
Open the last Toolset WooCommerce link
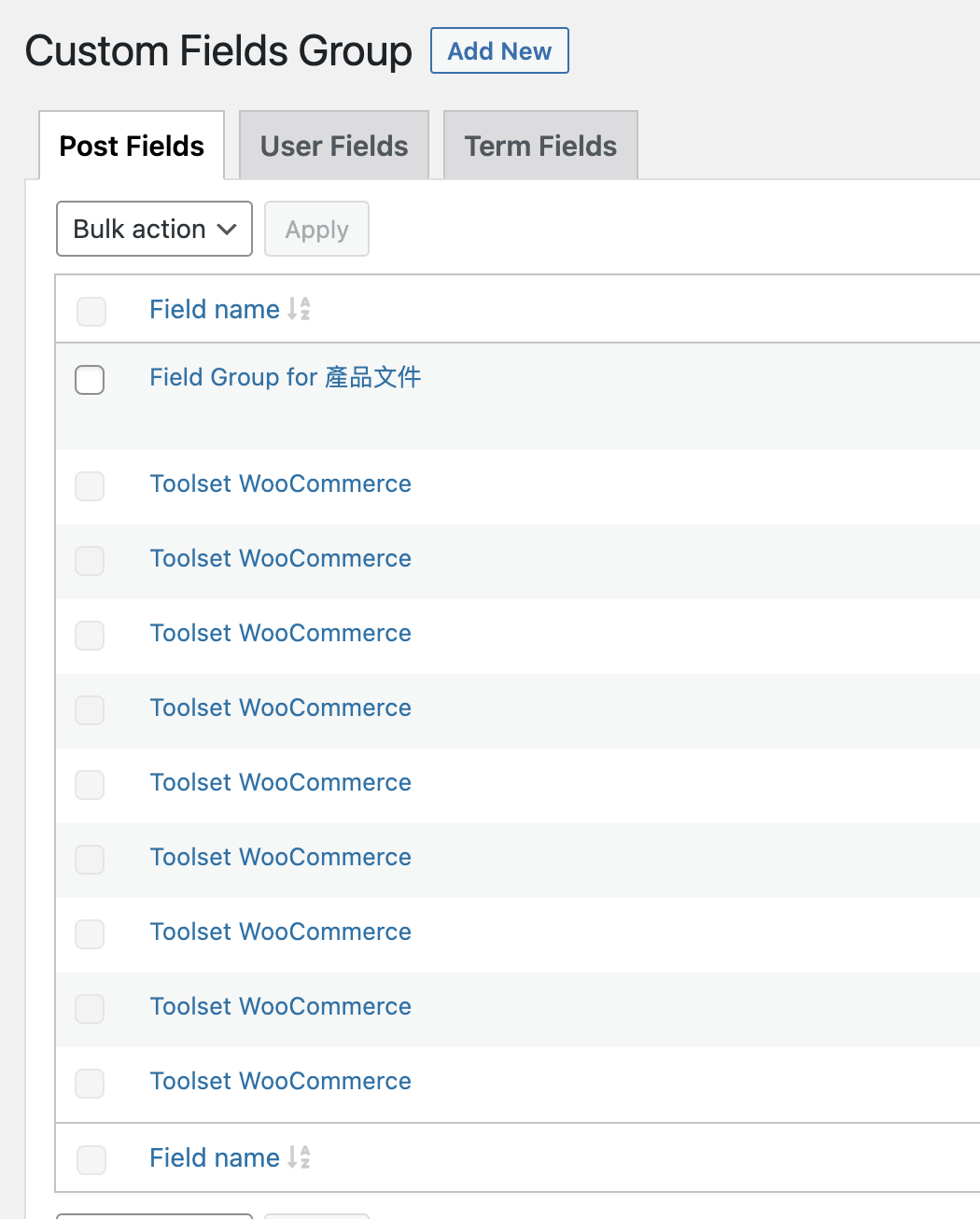[280, 1081]
